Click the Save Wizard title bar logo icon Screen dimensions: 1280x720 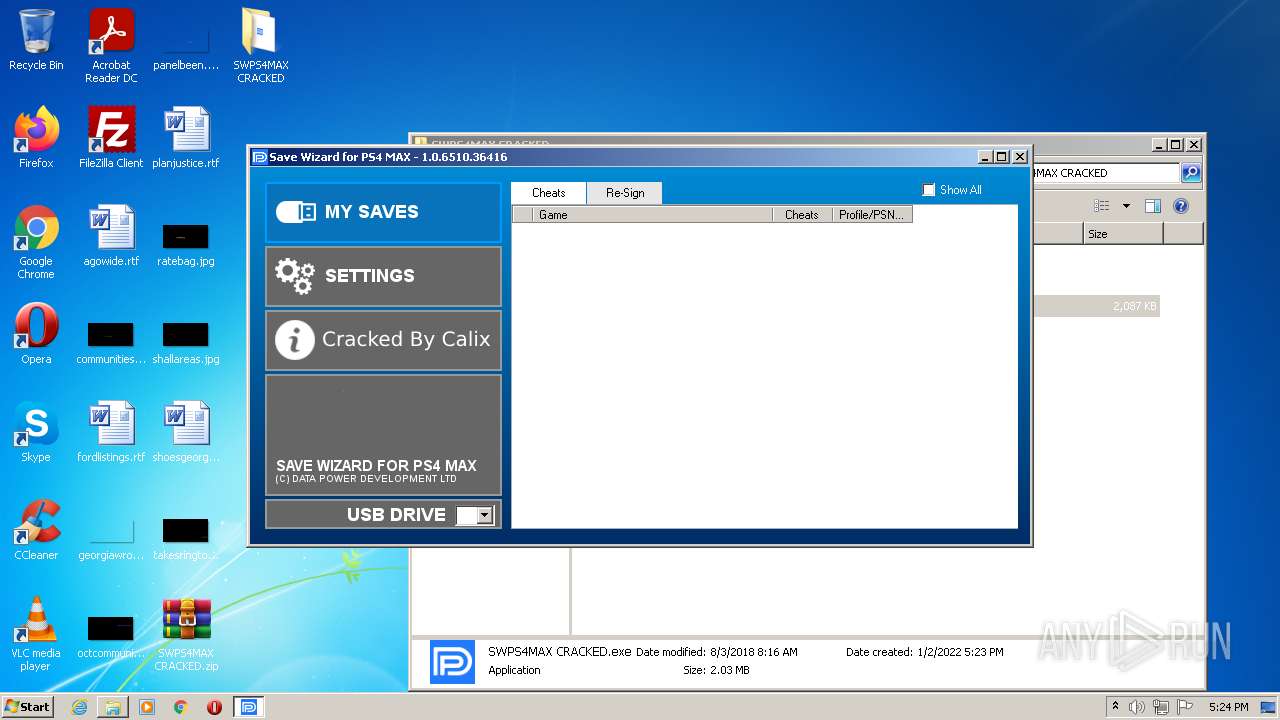[x=260, y=157]
